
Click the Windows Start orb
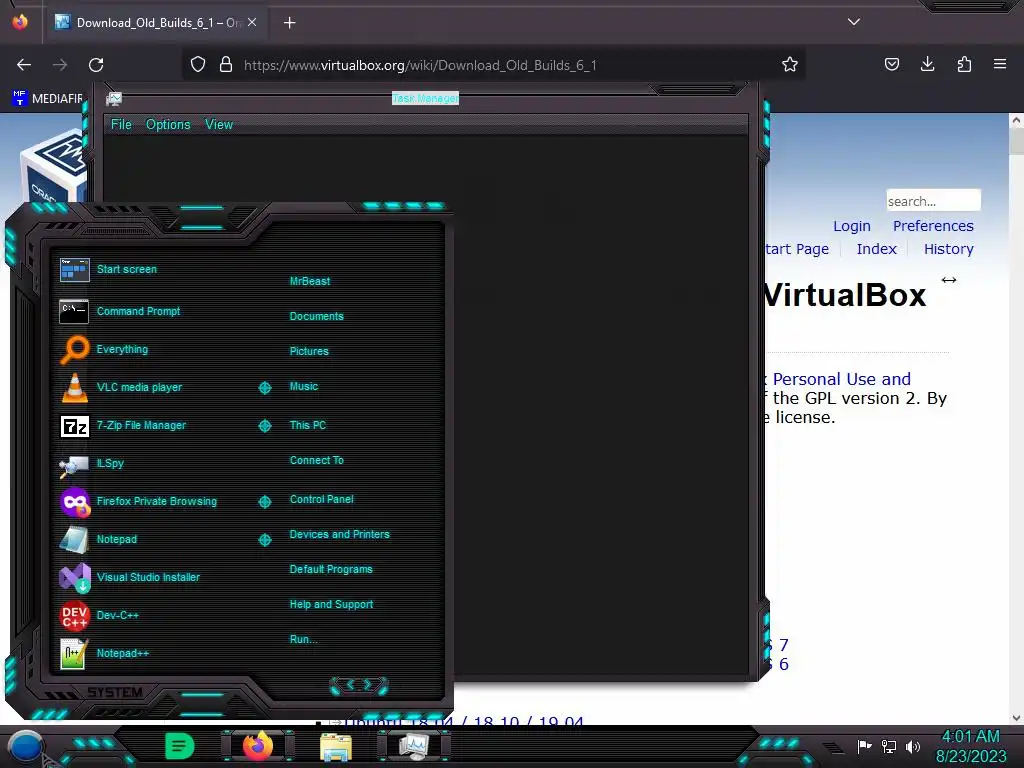point(25,746)
